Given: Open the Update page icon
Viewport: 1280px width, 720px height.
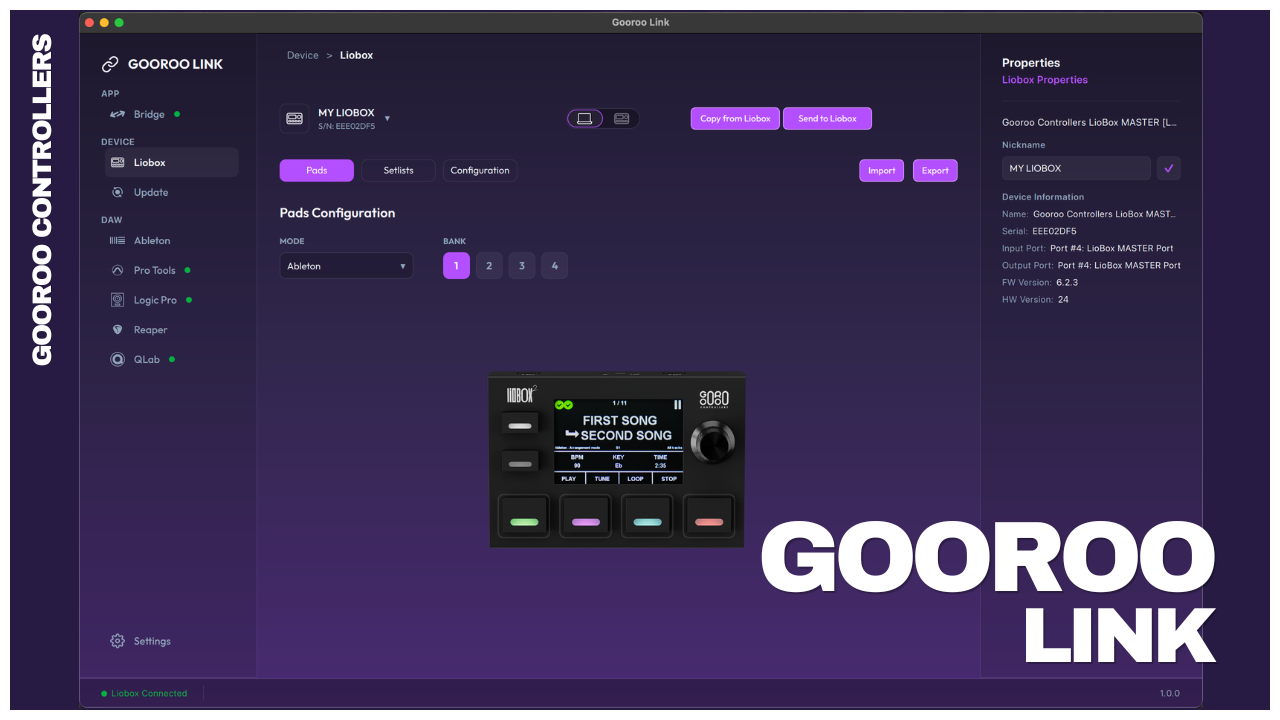Looking at the screenshot, I should click(x=118, y=192).
